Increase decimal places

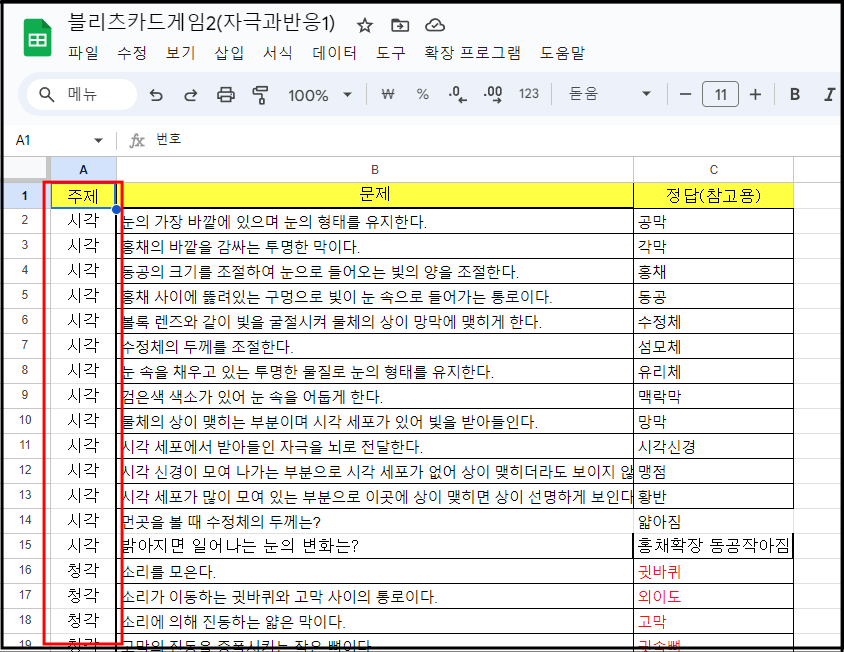(493, 95)
